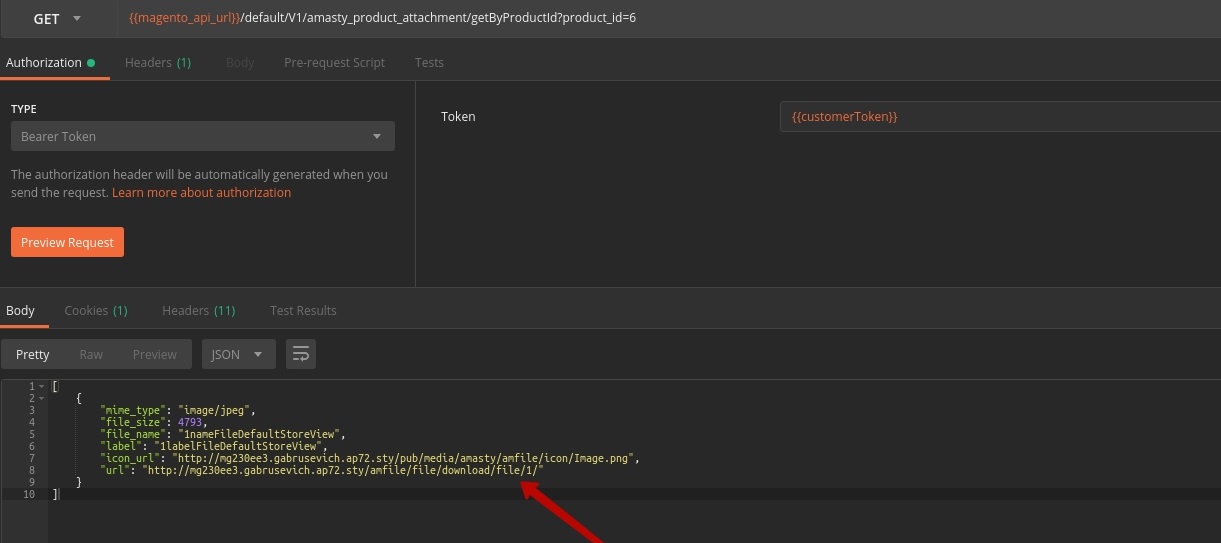Image resolution: width=1221 pixels, height=543 pixels.
Task: Select the response Body tab
Action: 20,310
